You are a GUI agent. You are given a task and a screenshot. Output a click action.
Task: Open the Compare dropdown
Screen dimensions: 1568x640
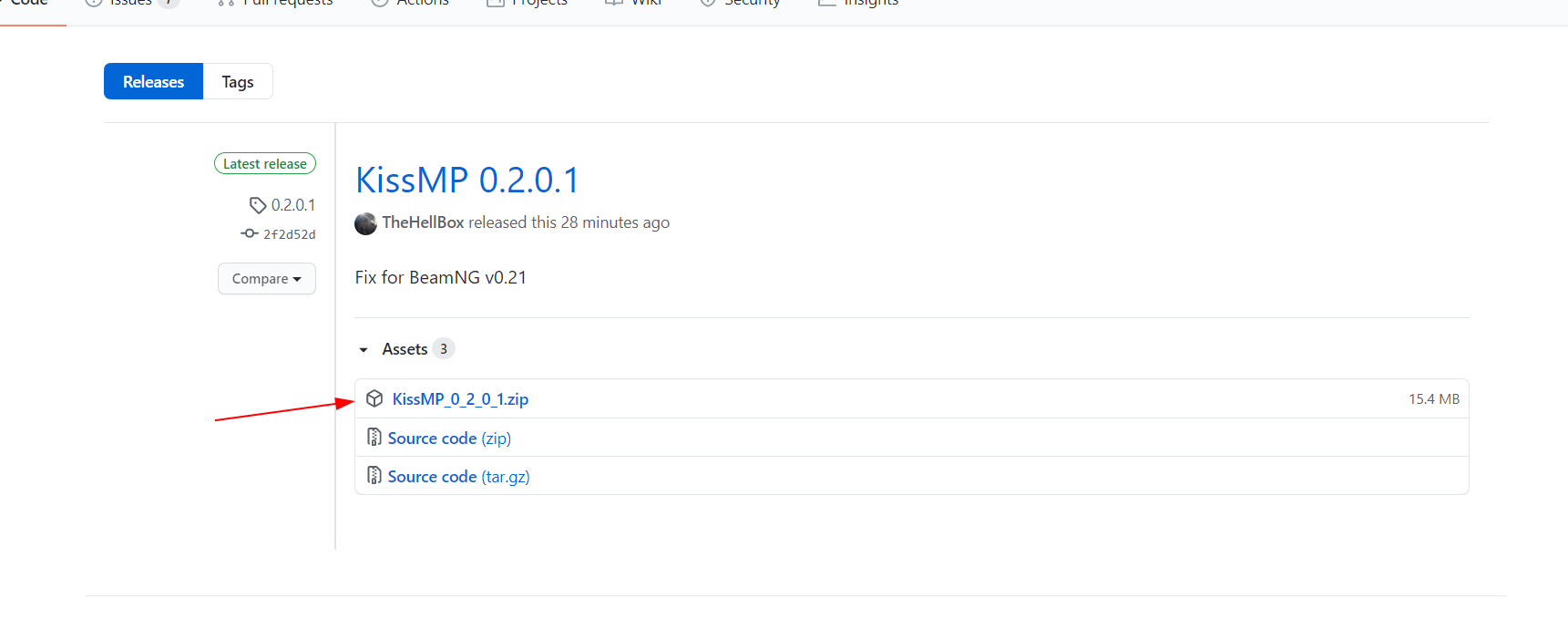[x=267, y=279]
